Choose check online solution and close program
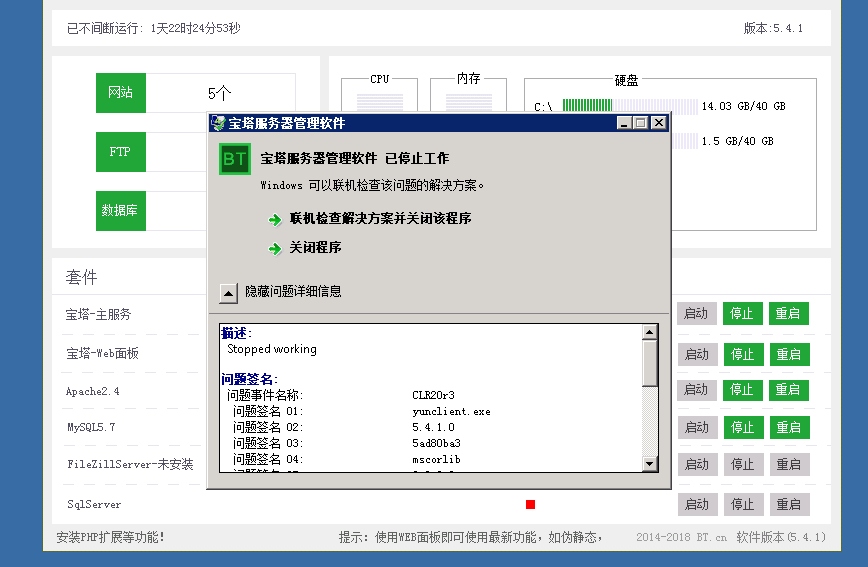This screenshot has height=567, width=868. pos(380,218)
